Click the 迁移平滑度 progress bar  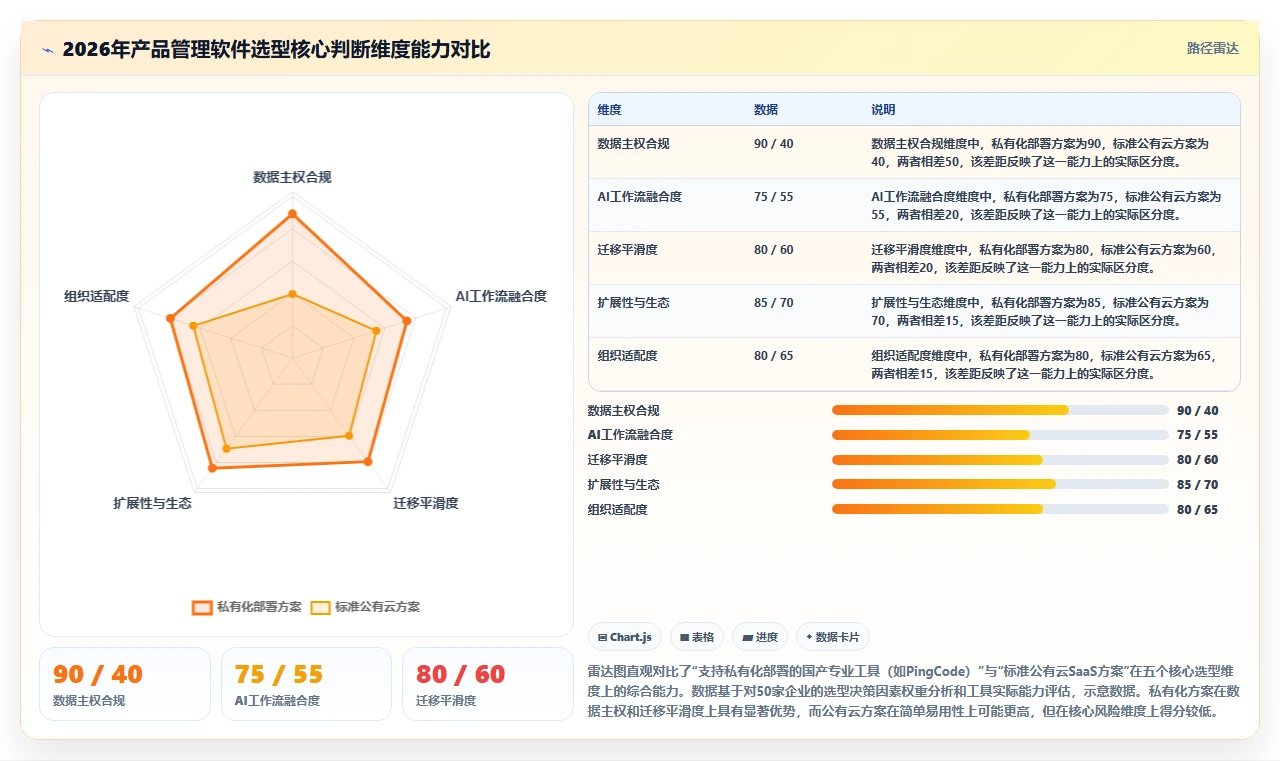[1000, 460]
